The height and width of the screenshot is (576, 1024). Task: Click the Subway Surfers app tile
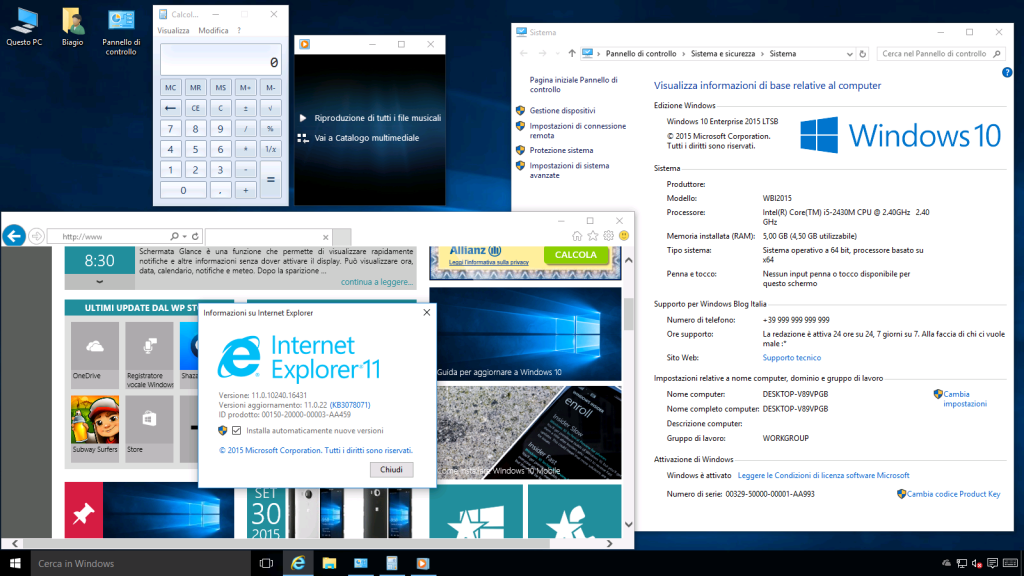point(95,427)
